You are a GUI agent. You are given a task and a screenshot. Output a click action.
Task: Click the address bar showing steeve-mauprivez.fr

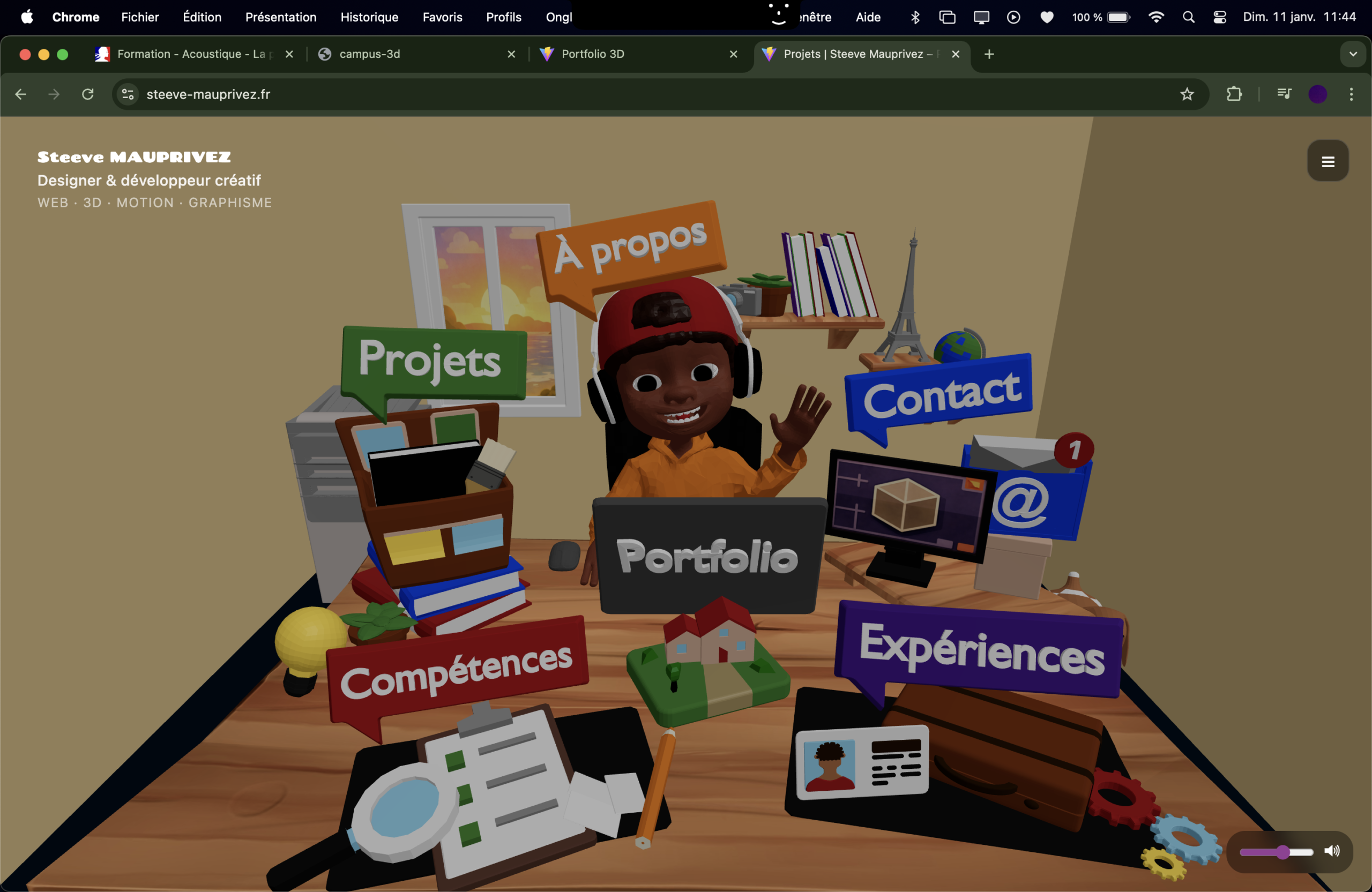pyautogui.click(x=660, y=94)
